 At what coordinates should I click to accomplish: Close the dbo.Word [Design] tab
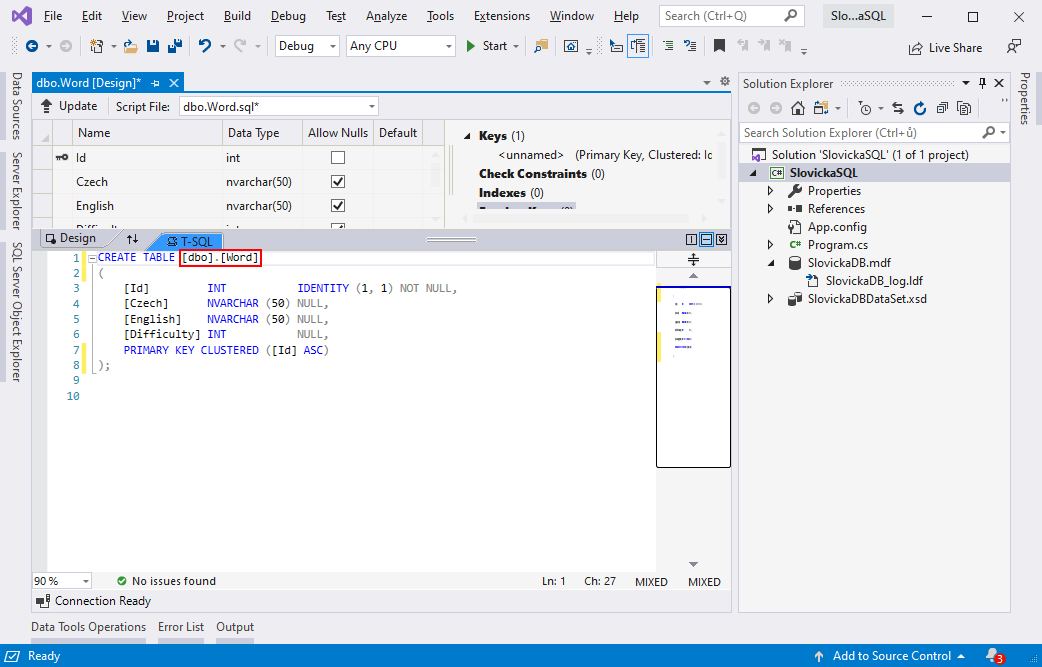click(x=173, y=83)
